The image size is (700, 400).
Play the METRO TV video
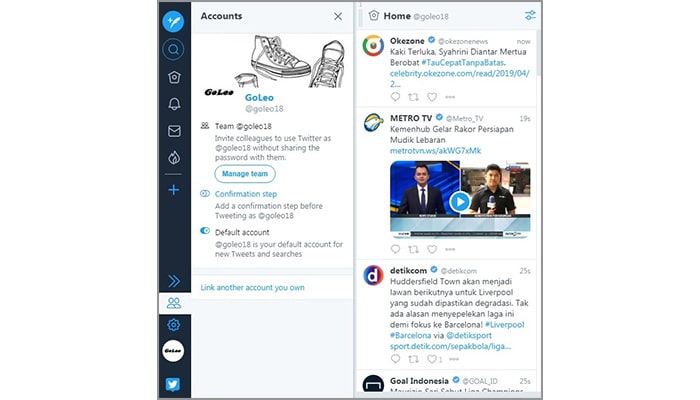(460, 202)
